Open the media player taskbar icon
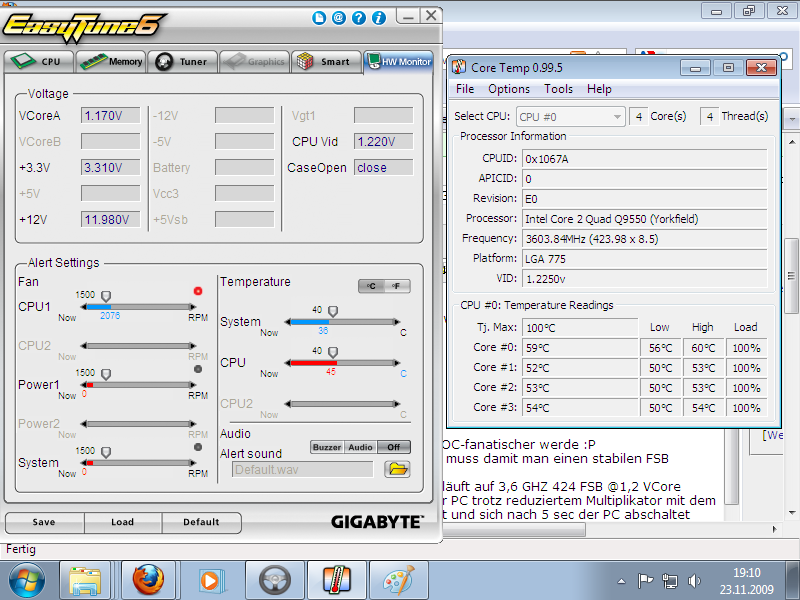 click(210, 581)
